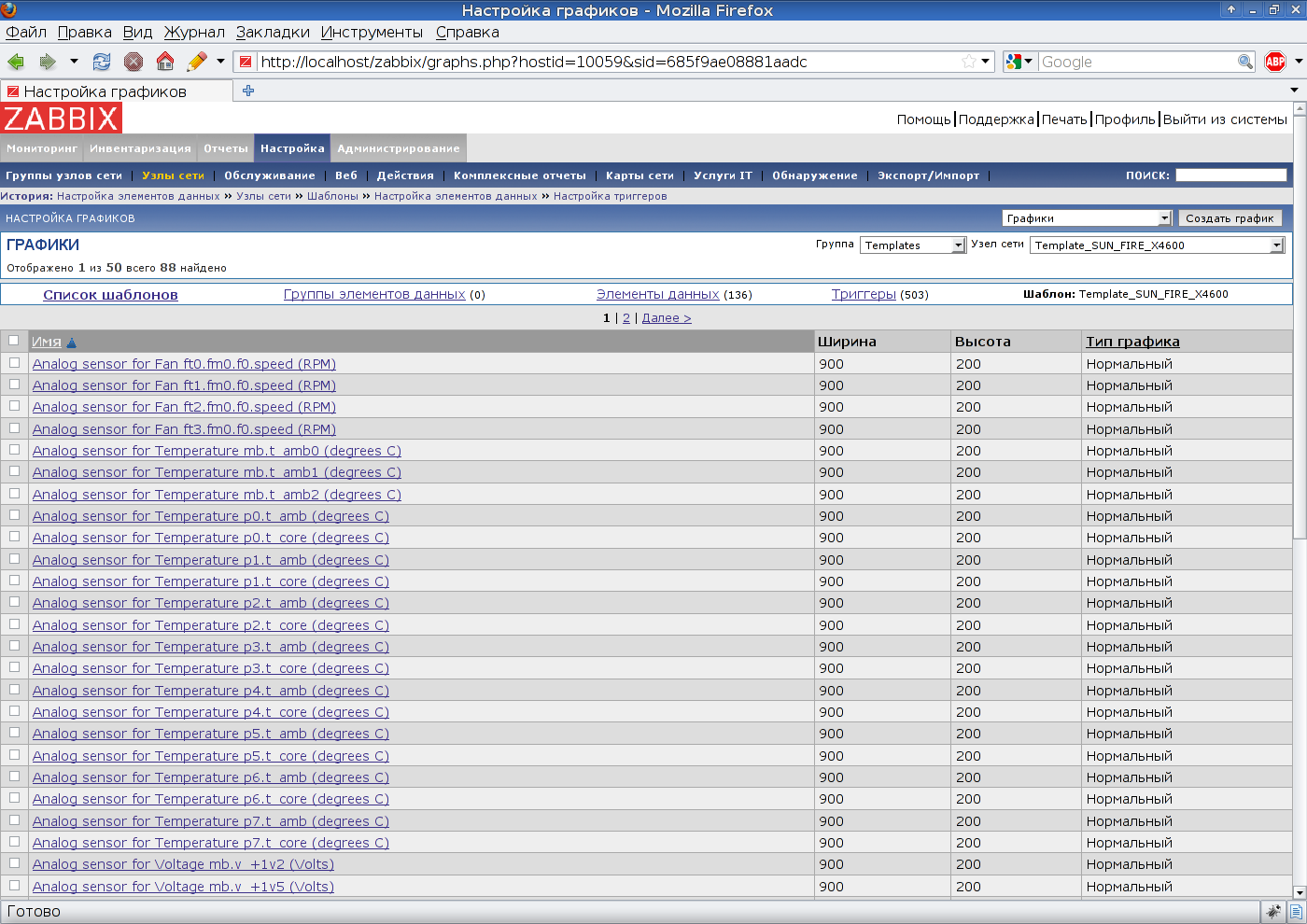Open the Графики page selector dropdown
The height and width of the screenshot is (924, 1307).
tap(1086, 218)
